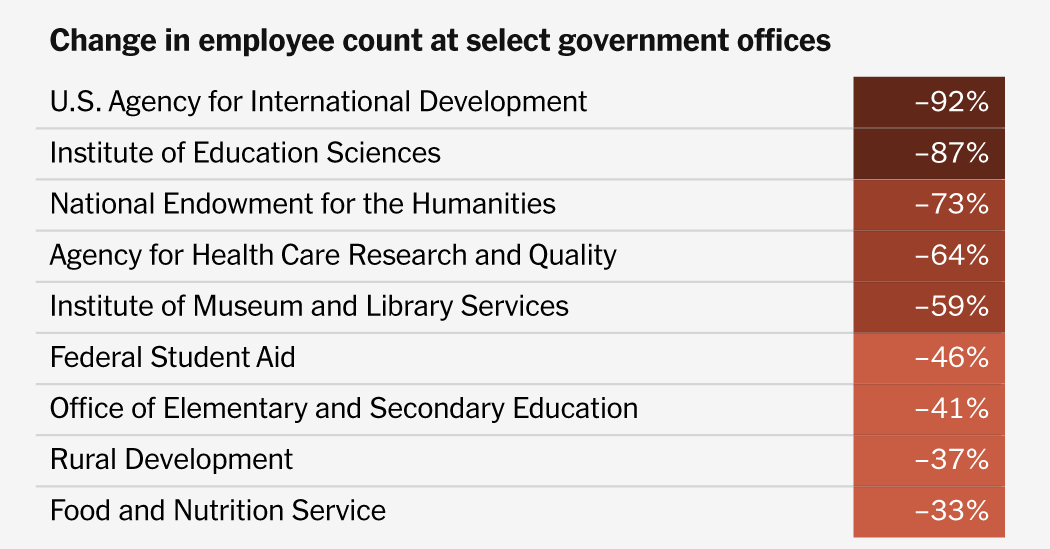Click the dark −92% value cell
Image resolution: width=1050 pixels, height=549 pixels.
[x=929, y=102]
